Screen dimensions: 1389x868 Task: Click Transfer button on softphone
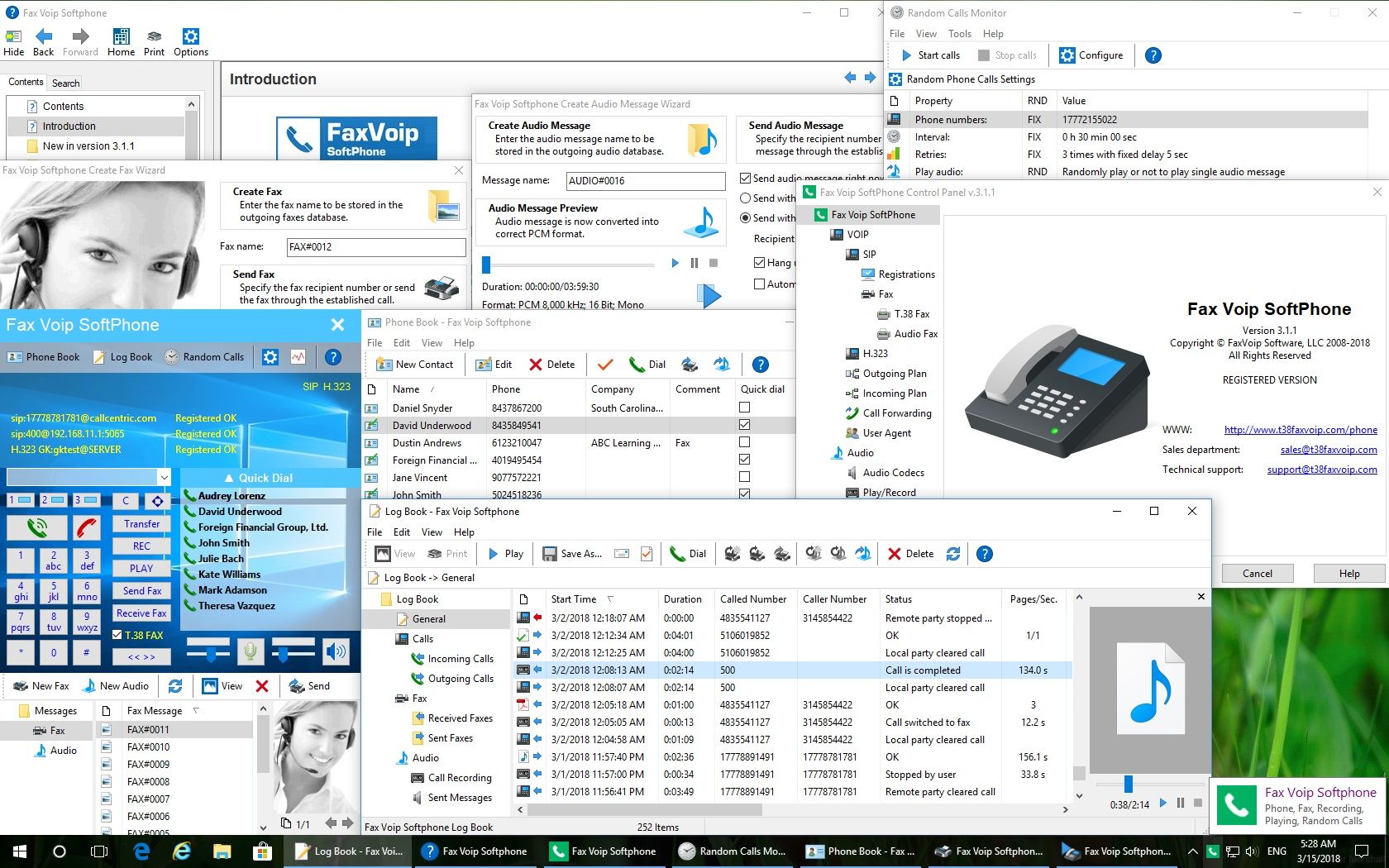point(142,524)
